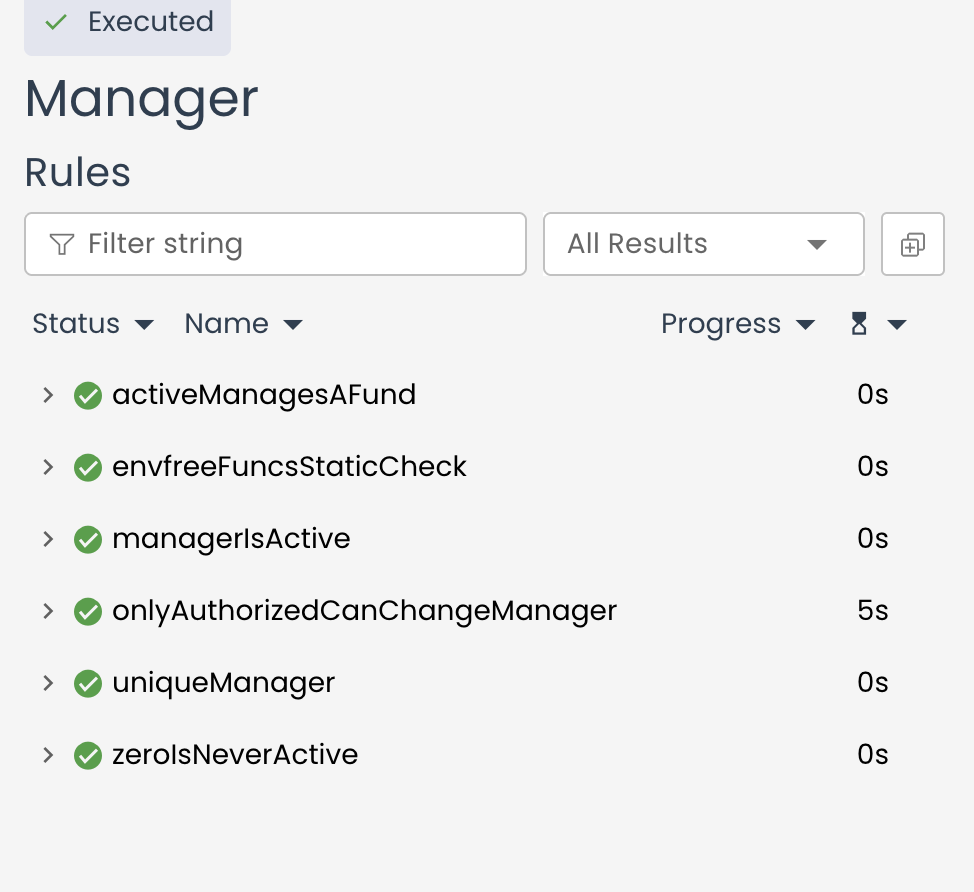Viewport: 974px width, 892px height.
Task: Click green check icon for envfreeFuncsStaticCheck
Action: coord(88,468)
